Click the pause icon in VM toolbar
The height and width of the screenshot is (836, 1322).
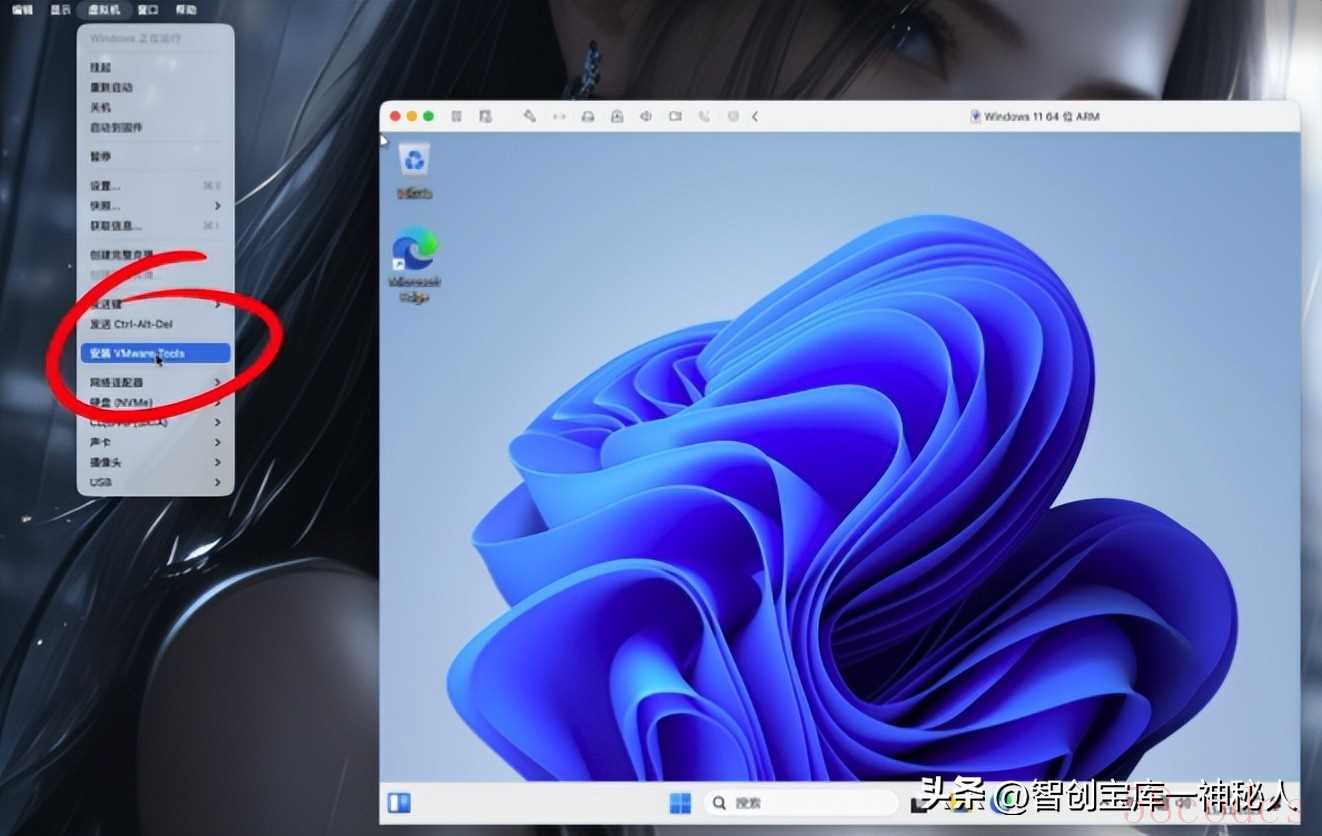point(456,117)
